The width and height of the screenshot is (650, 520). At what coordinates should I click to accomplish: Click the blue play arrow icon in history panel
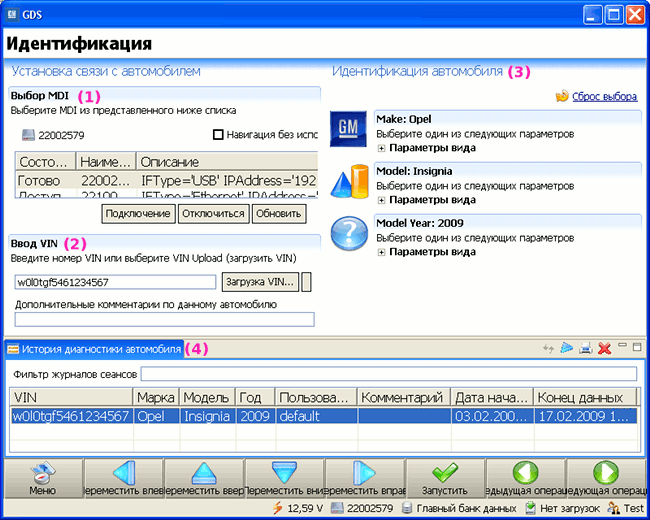coord(567,347)
